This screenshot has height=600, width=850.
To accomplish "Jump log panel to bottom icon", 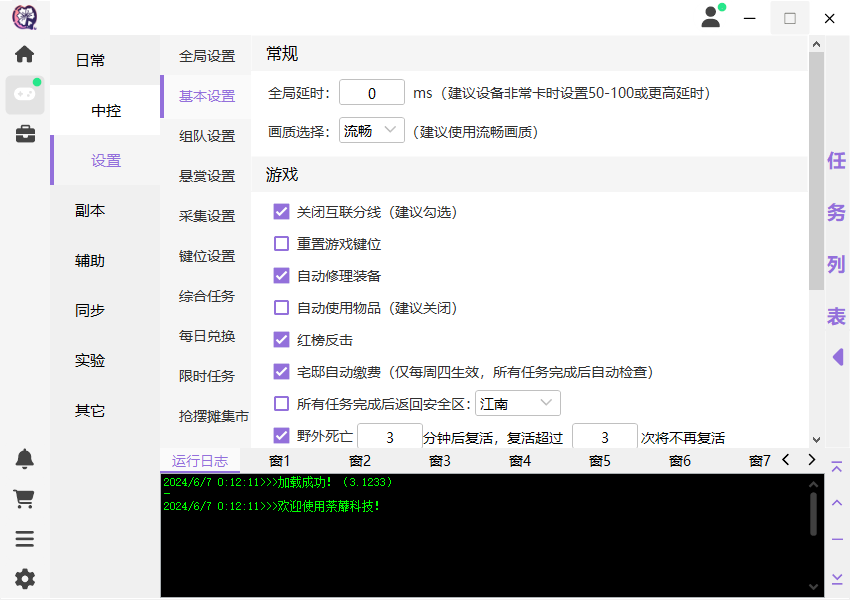I will click(837, 579).
